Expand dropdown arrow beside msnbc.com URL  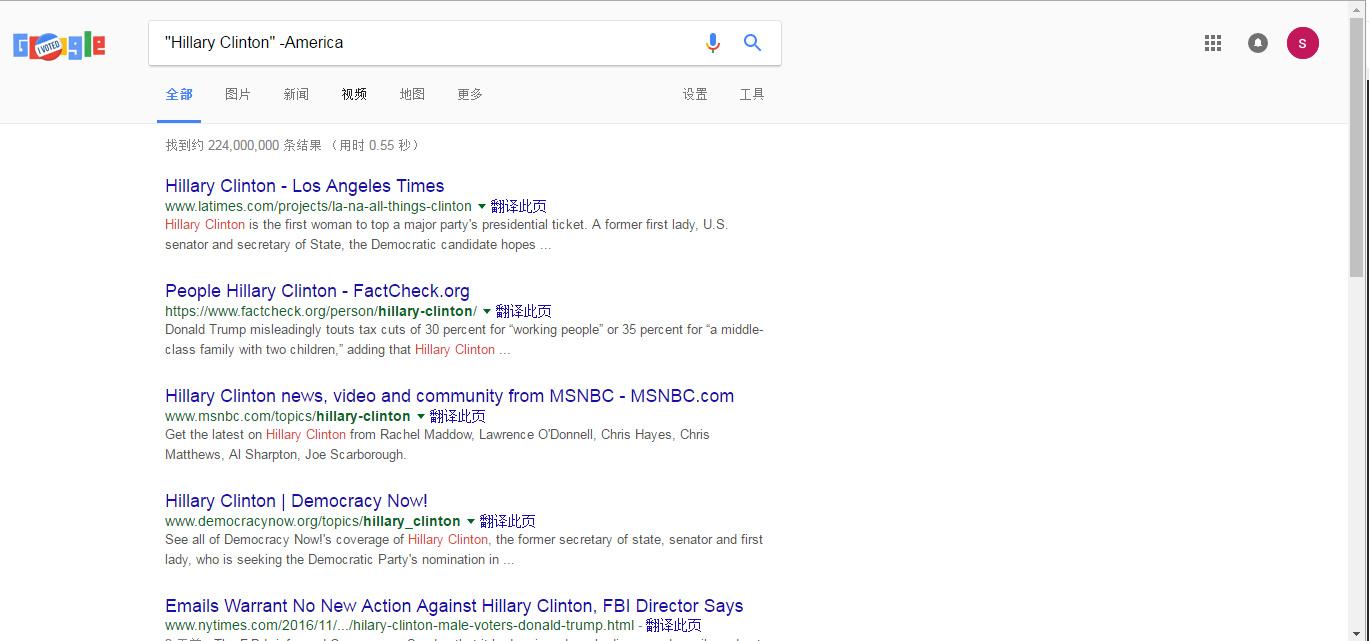421,417
